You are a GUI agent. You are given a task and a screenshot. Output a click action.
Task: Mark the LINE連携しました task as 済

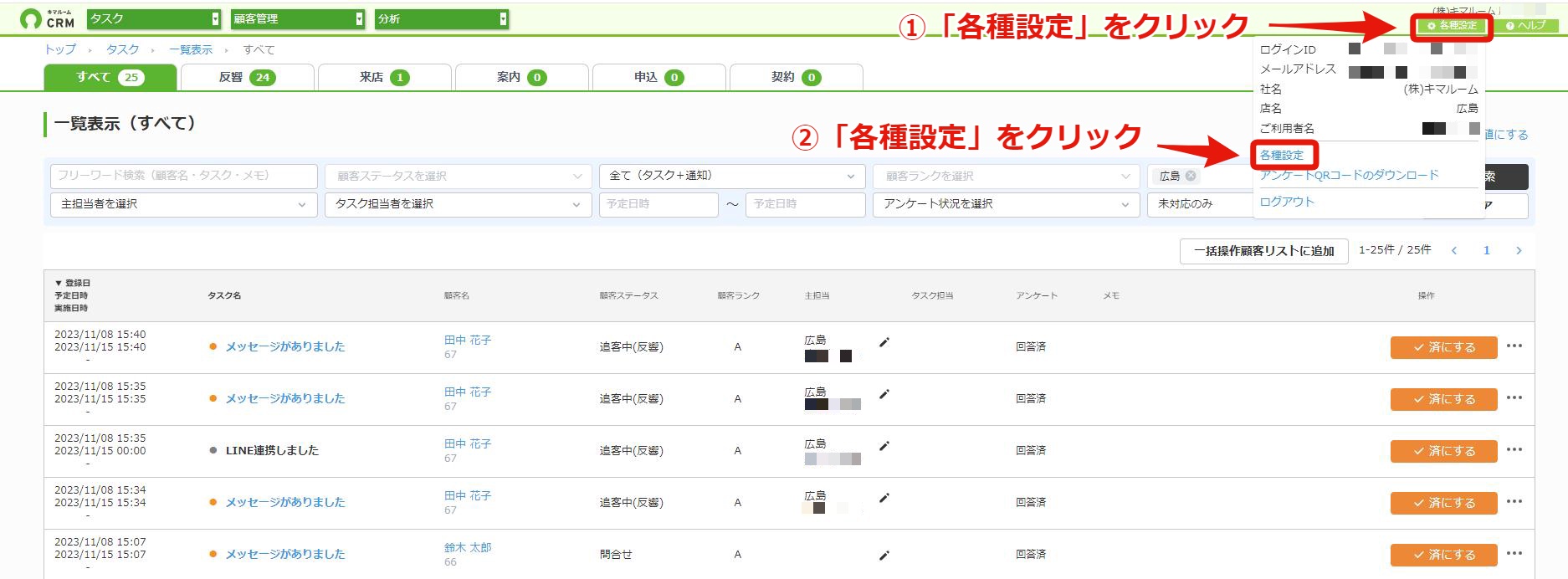point(1443,451)
